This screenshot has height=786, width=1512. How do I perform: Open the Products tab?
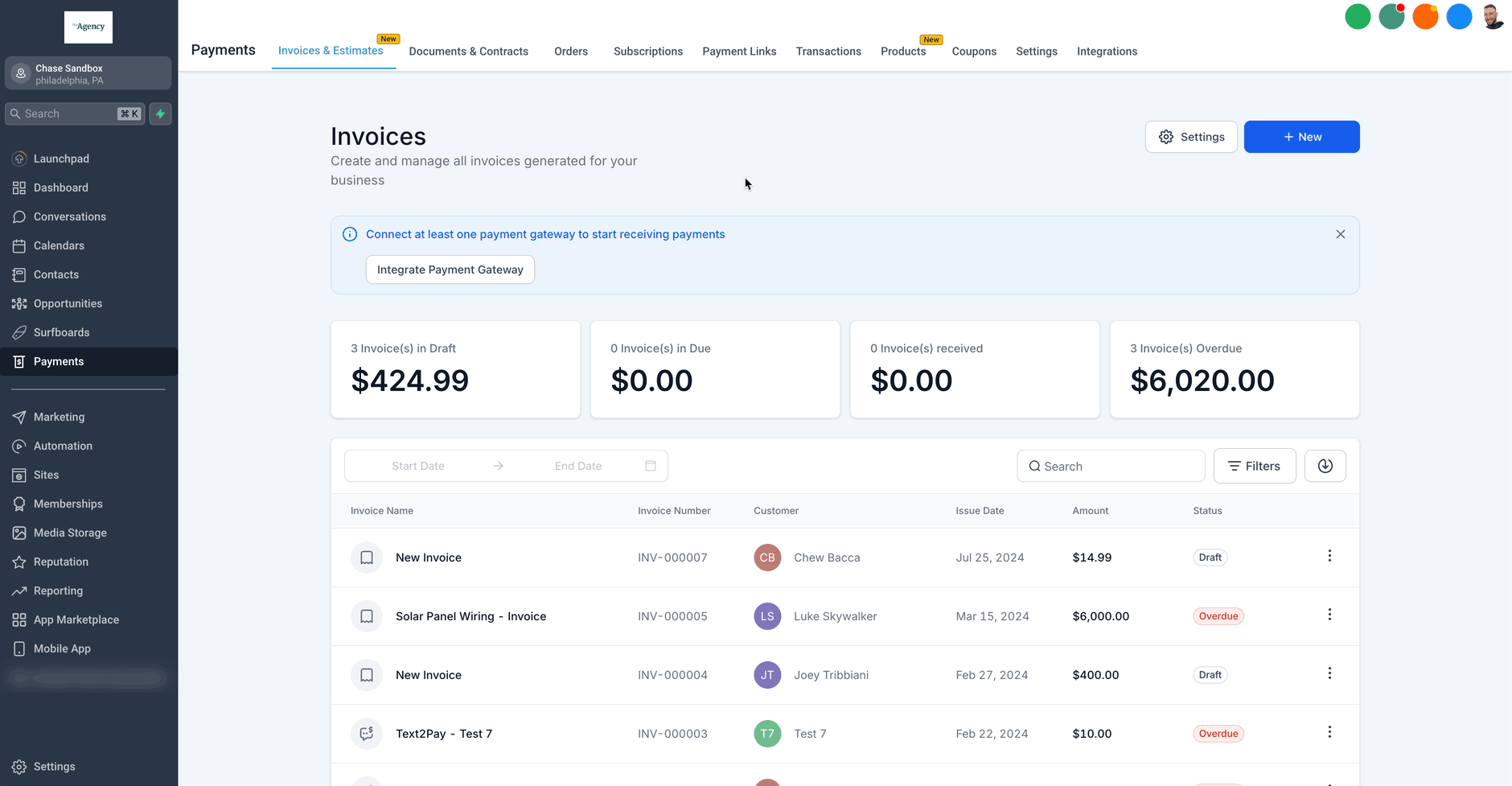tap(903, 51)
